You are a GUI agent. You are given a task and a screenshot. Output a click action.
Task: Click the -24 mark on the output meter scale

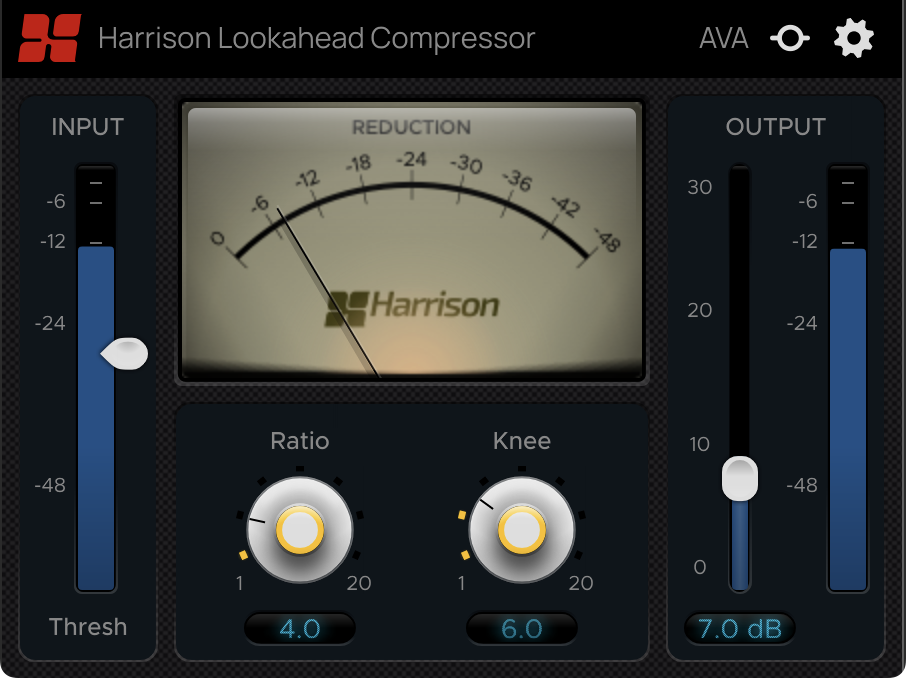802,323
